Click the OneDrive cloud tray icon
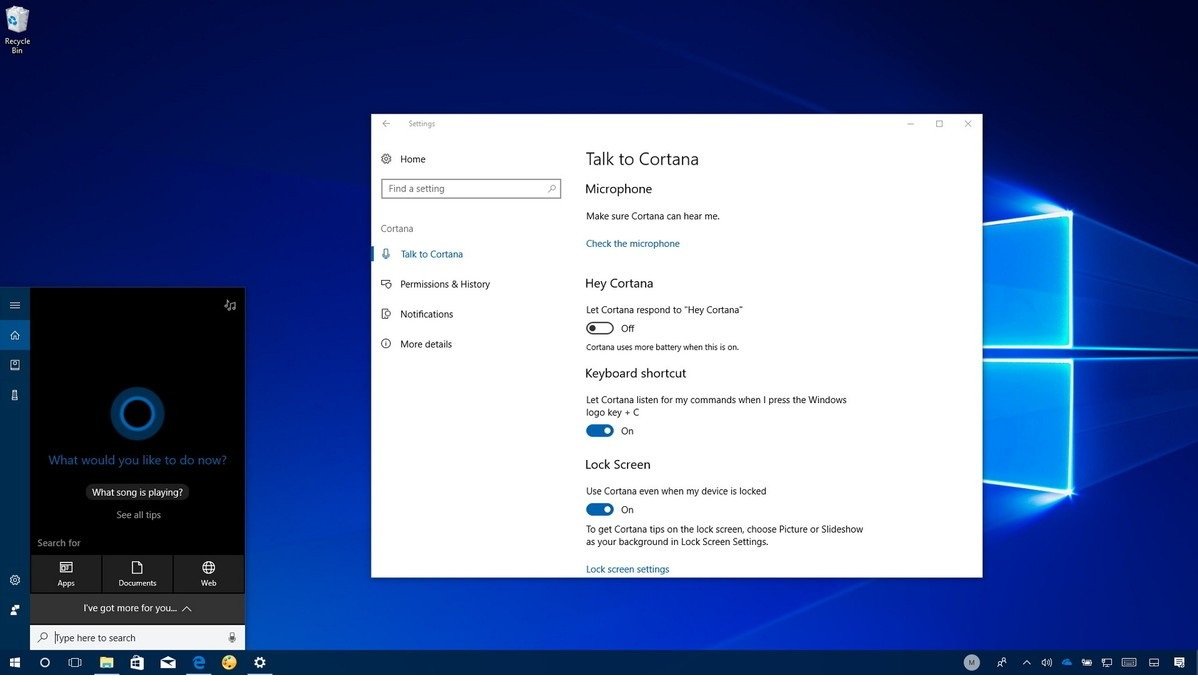 (1067, 662)
